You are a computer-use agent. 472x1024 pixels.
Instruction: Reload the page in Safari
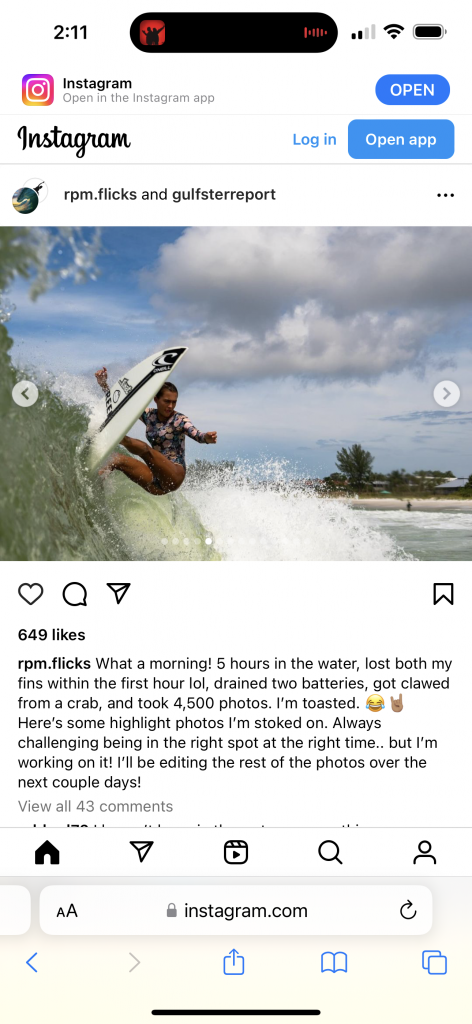point(408,910)
